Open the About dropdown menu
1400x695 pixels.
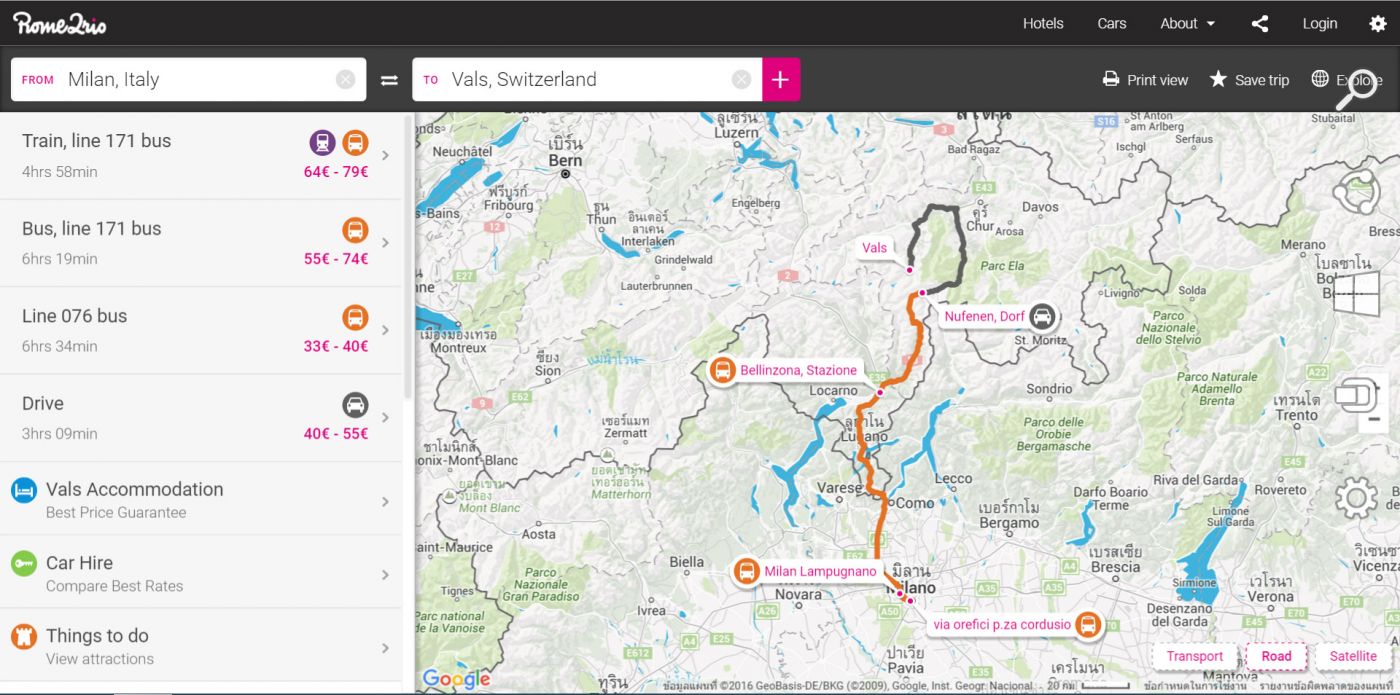1187,24
